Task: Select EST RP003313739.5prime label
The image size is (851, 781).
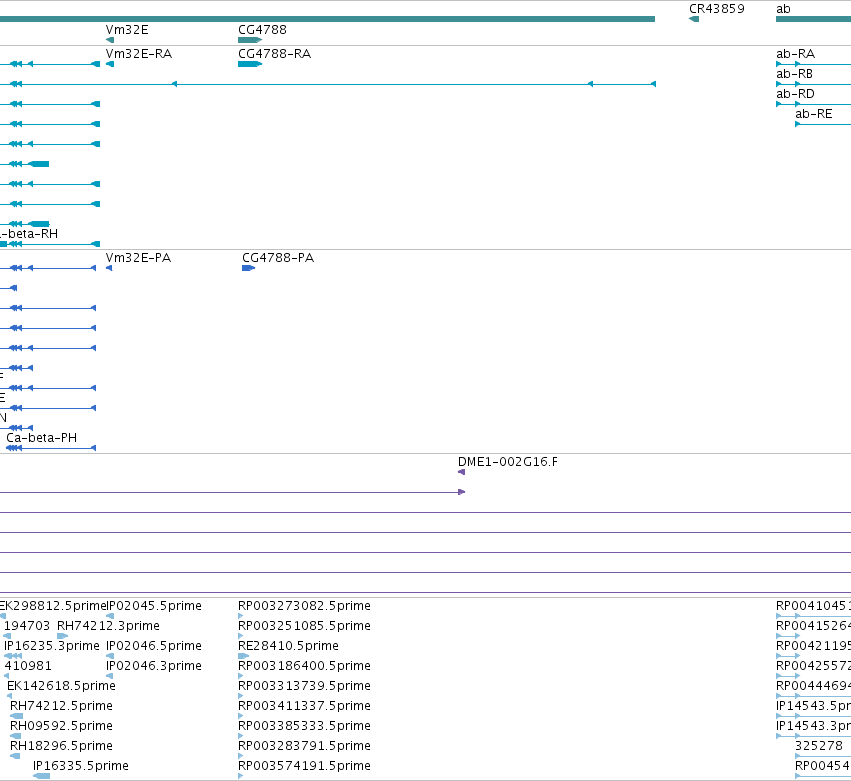Action: (304, 686)
